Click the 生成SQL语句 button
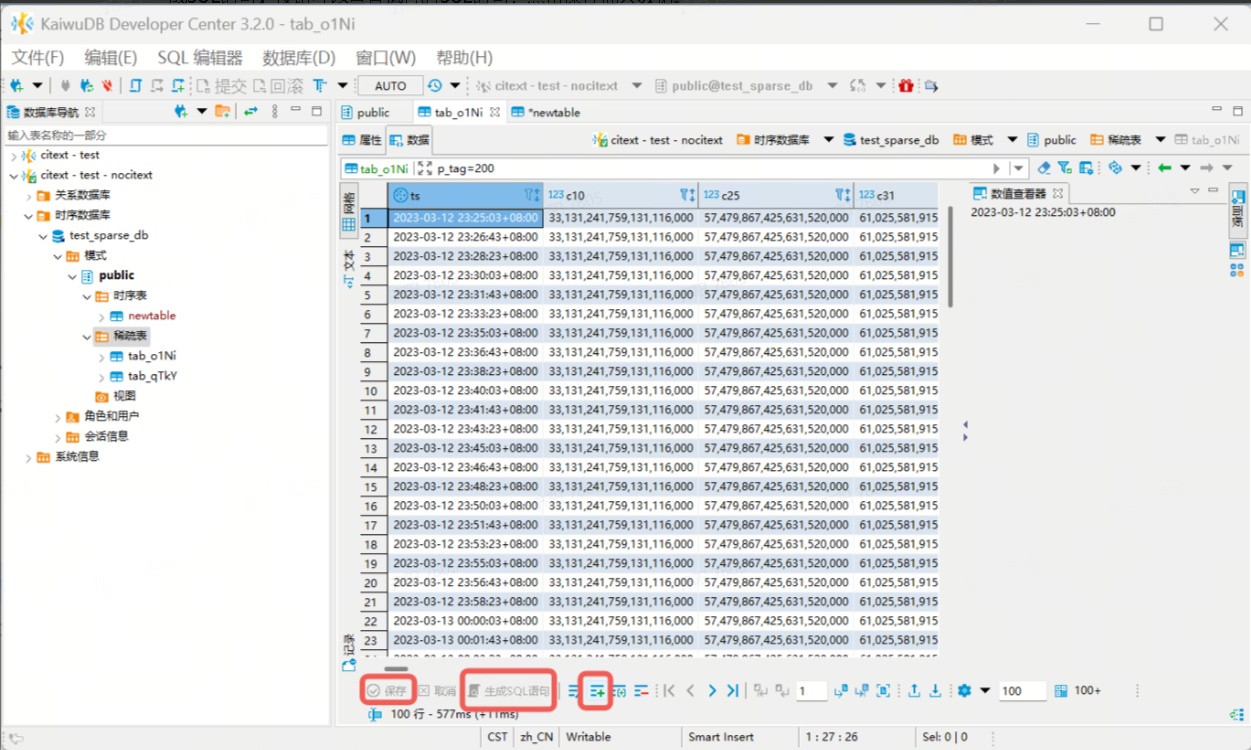1251x750 pixels. (x=509, y=691)
